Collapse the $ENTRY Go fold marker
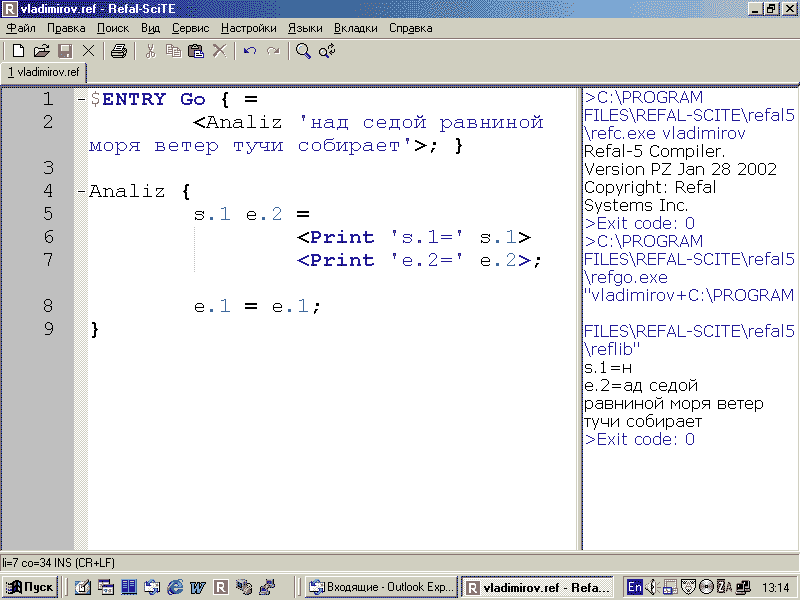 81,99
